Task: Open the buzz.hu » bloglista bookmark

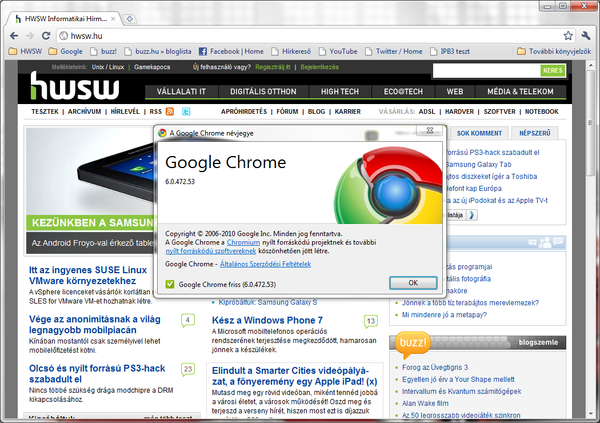Action: pos(158,51)
